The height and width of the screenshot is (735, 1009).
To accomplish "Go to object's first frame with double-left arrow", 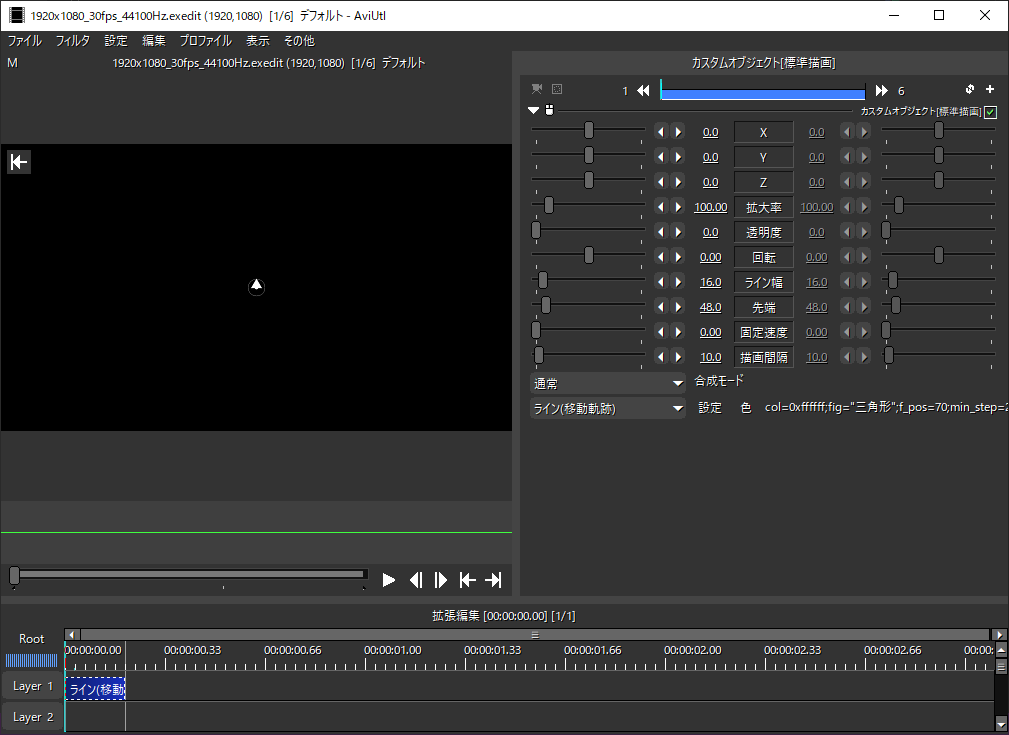I will pos(643,91).
